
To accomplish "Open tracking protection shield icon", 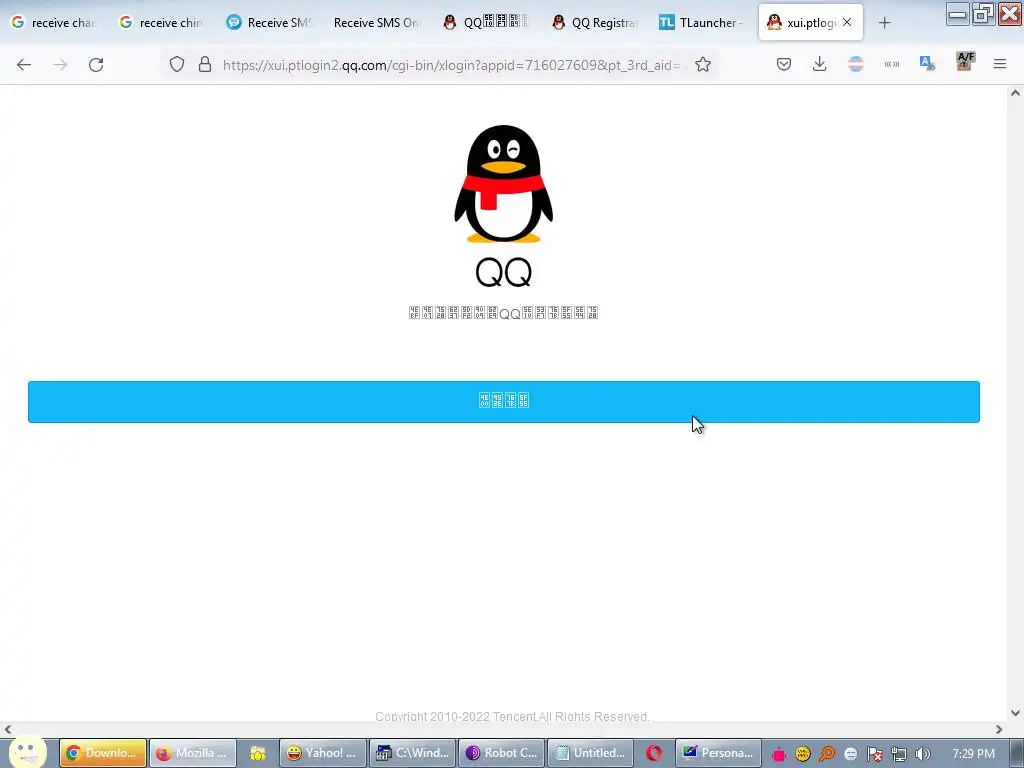I will [177, 64].
